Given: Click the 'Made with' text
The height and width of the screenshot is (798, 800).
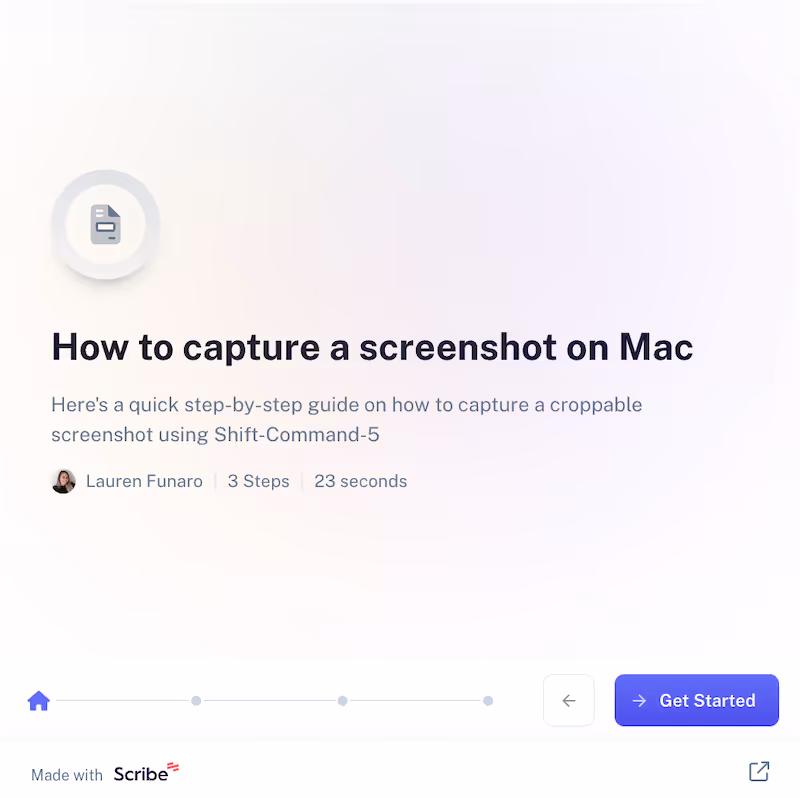Looking at the screenshot, I should click(x=67, y=775).
